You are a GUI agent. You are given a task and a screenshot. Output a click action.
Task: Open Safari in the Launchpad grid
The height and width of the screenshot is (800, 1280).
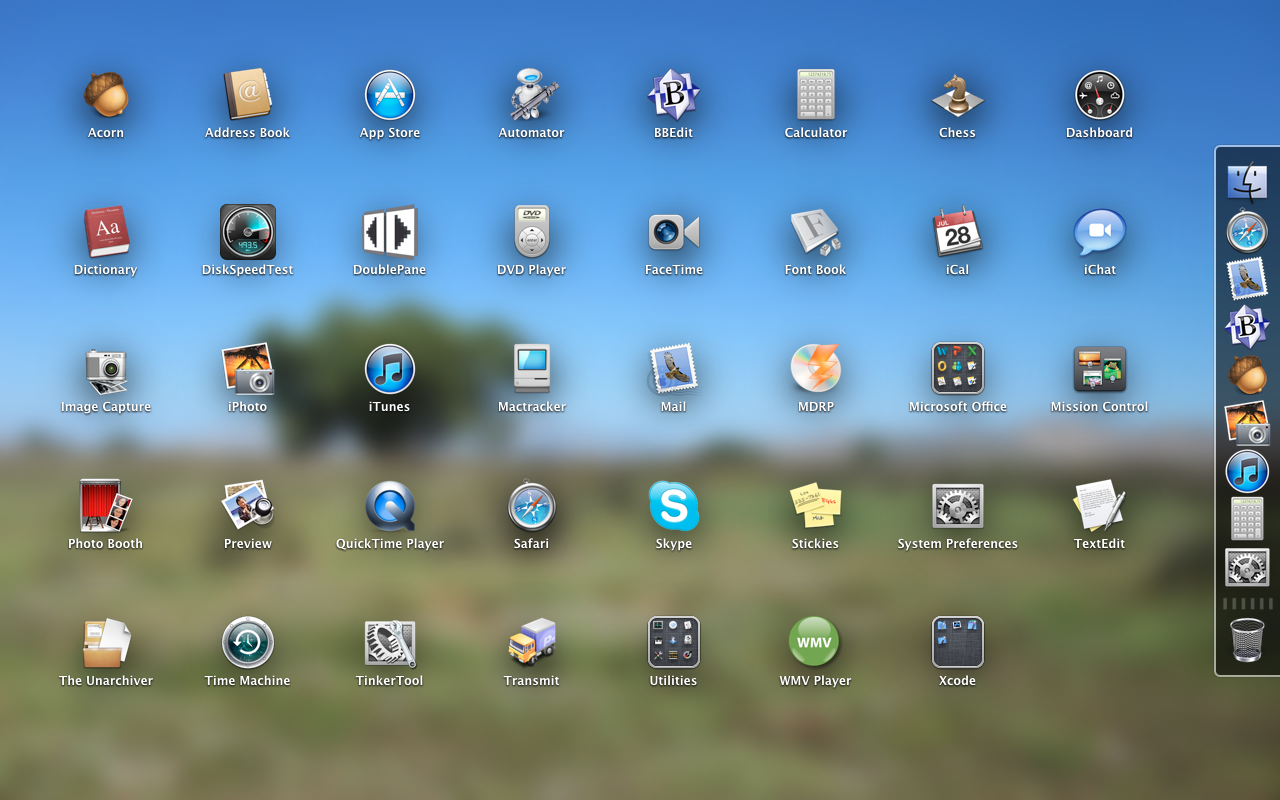tap(531, 506)
